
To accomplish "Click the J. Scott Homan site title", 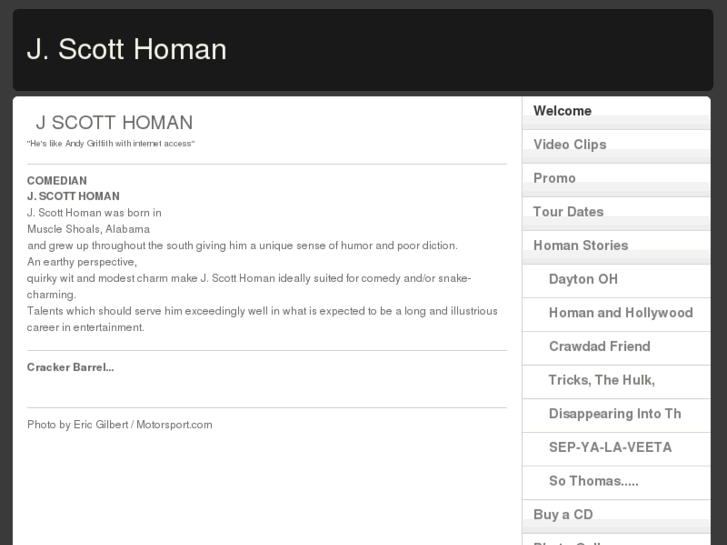I will 127,49.
